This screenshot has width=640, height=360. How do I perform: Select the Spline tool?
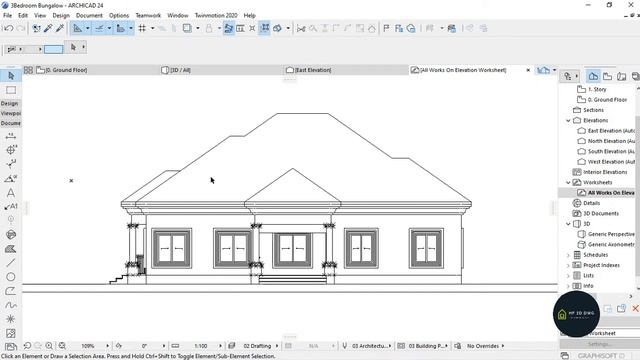11,305
